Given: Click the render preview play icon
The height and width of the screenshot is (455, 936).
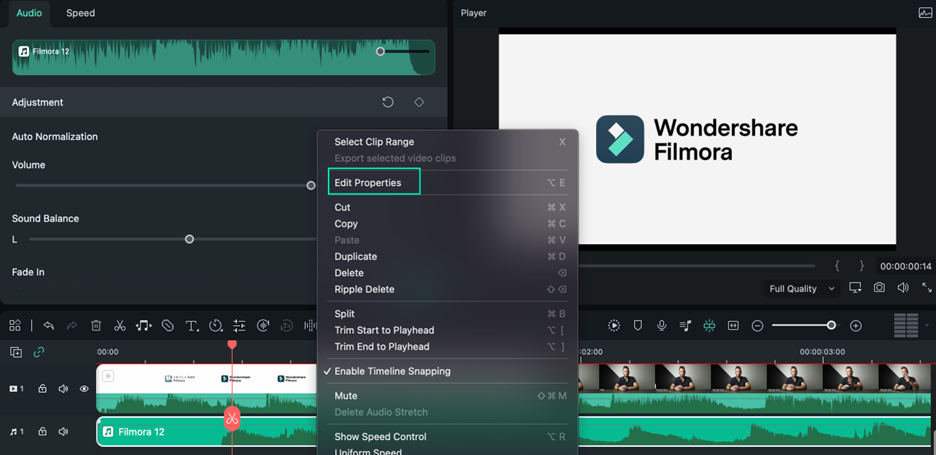Looking at the screenshot, I should (x=614, y=325).
